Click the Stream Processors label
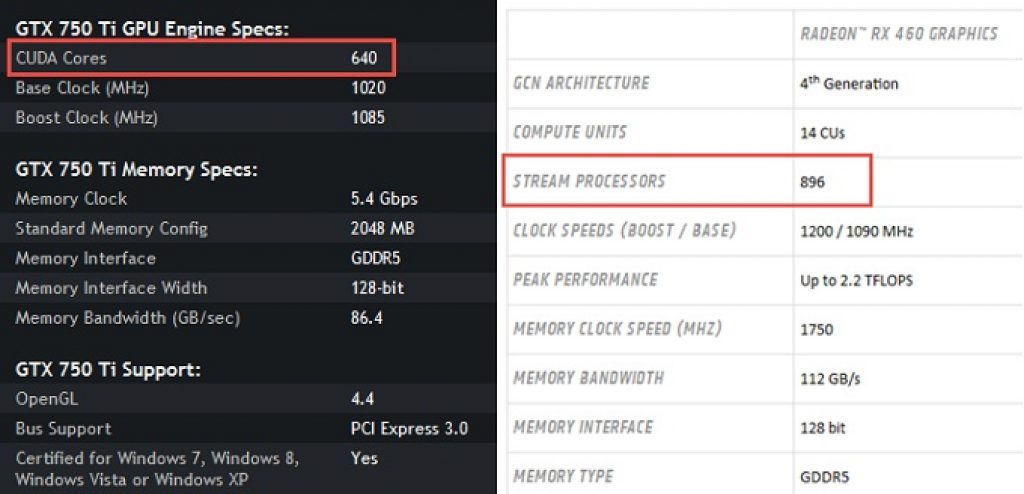Image resolution: width=1024 pixels, height=494 pixels. tap(589, 182)
